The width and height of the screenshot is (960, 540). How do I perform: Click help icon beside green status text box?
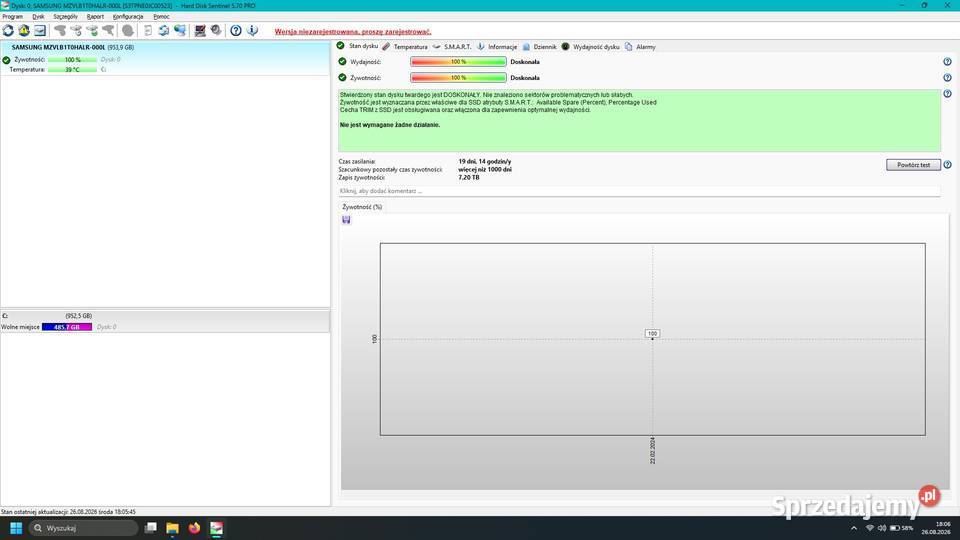[x=947, y=94]
